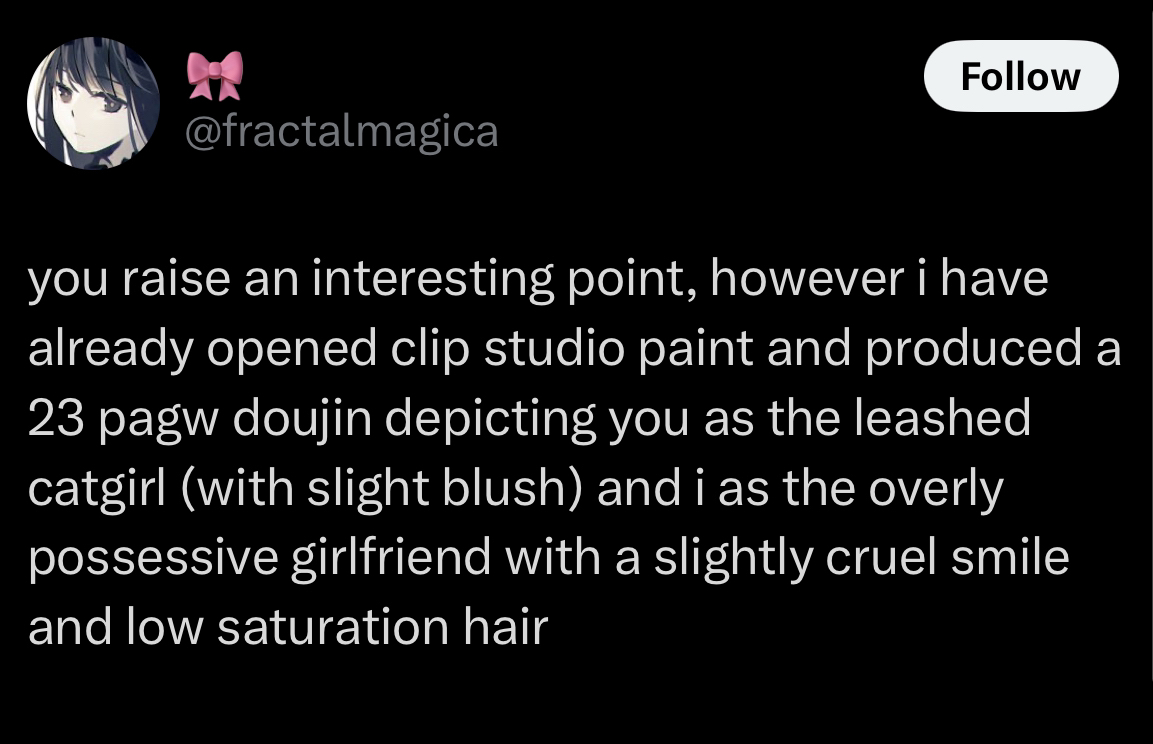Click the number "23" in the tweet
1153x744 pixels.
[56, 418]
